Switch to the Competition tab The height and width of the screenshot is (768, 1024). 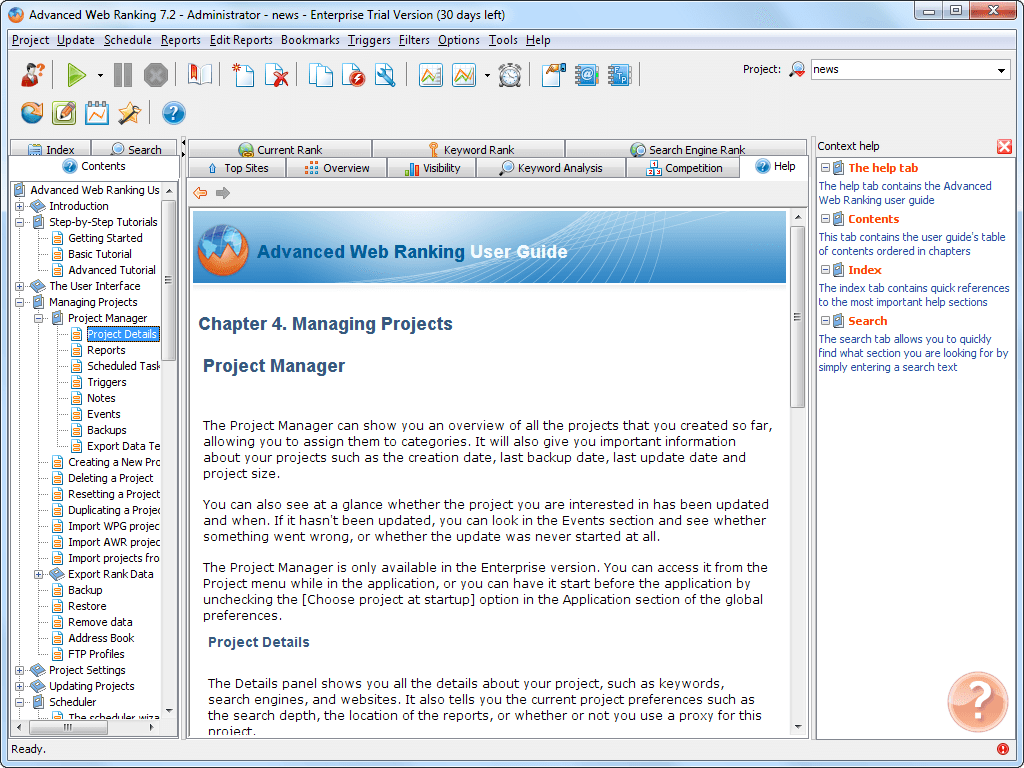683,168
